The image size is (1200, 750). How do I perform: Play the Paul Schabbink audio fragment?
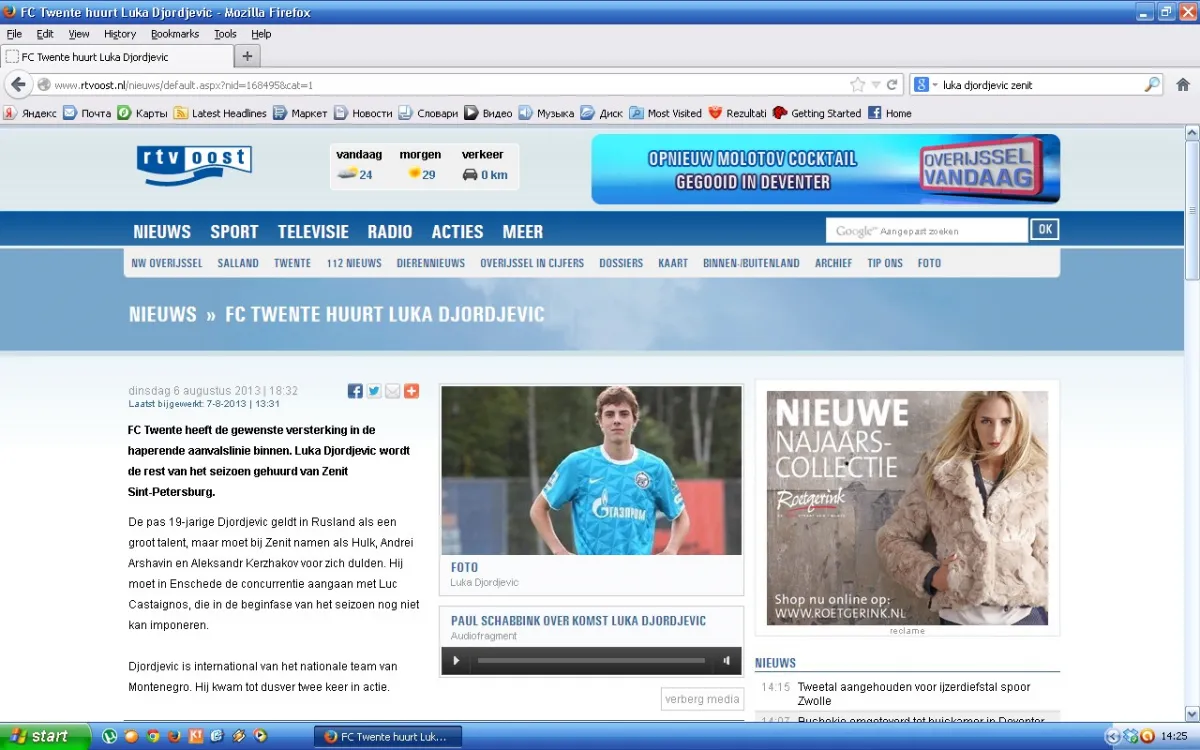(x=456, y=660)
